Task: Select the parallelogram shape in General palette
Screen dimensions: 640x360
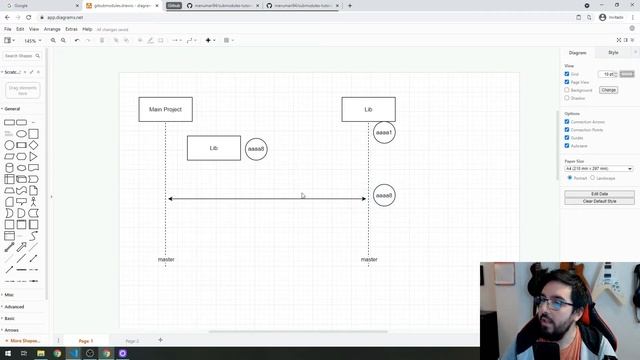Action: click(x=9, y=156)
